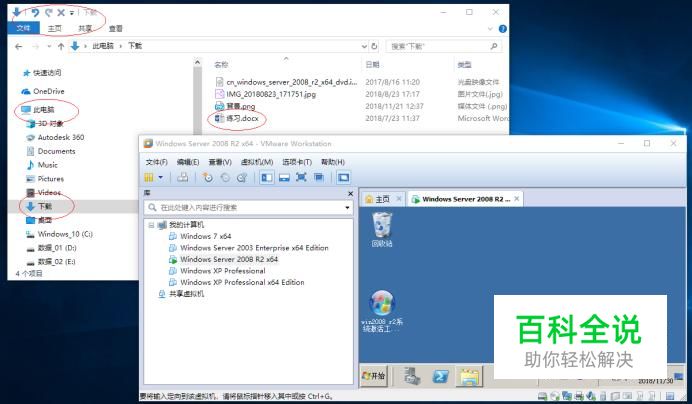Click Undo in Explorer quick access toolbar
The height and width of the screenshot is (404, 692).
click(35, 12)
